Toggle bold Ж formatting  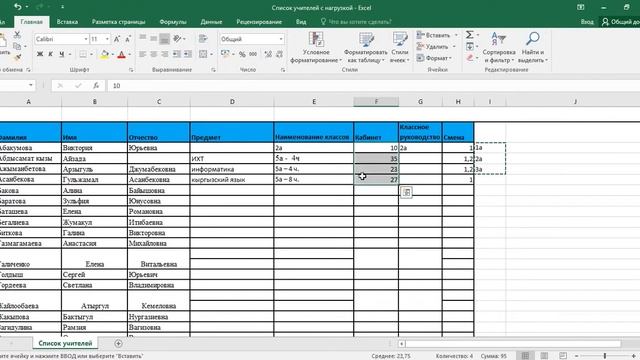coord(40,54)
